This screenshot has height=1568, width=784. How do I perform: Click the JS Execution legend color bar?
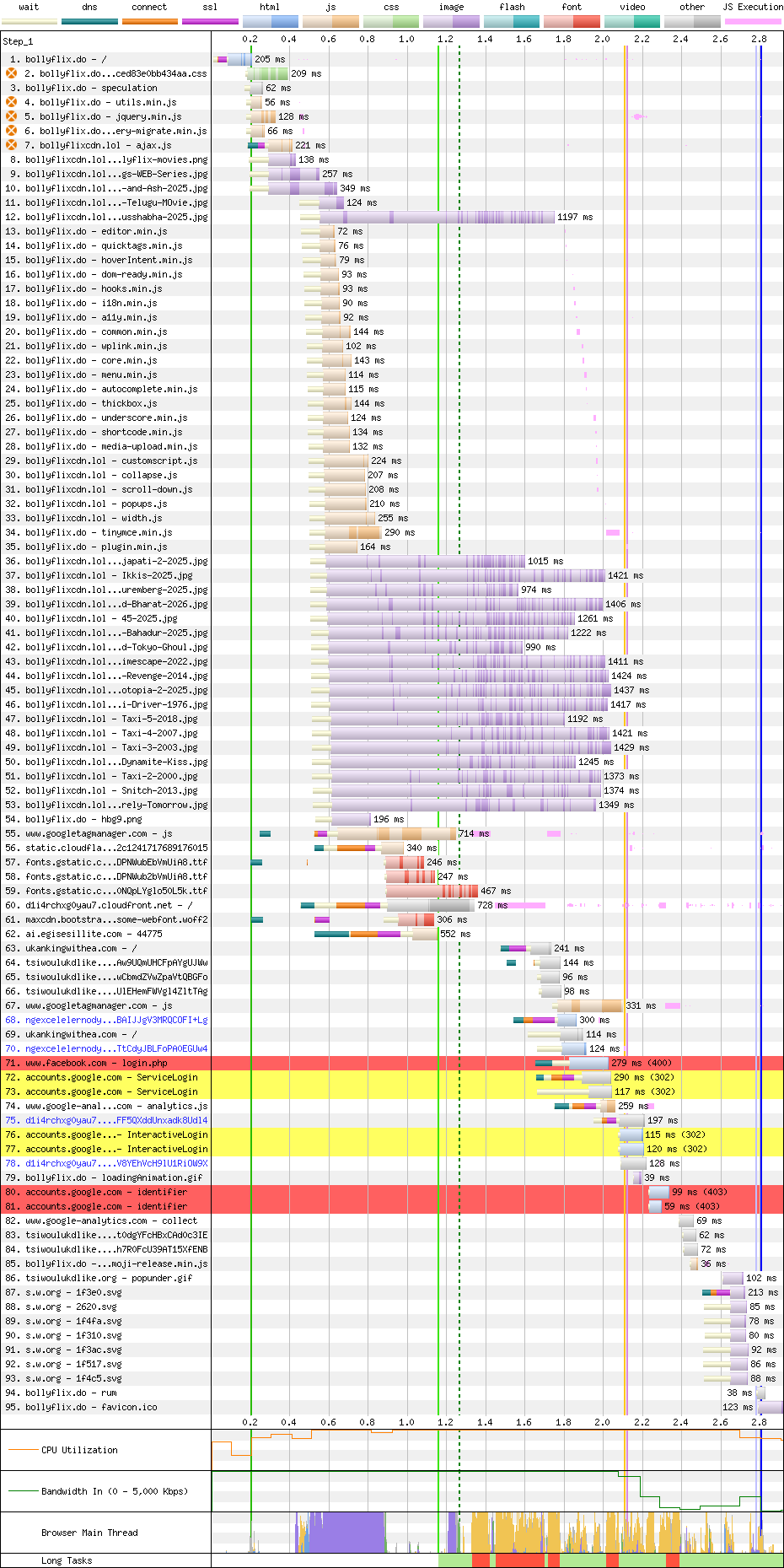[x=752, y=21]
